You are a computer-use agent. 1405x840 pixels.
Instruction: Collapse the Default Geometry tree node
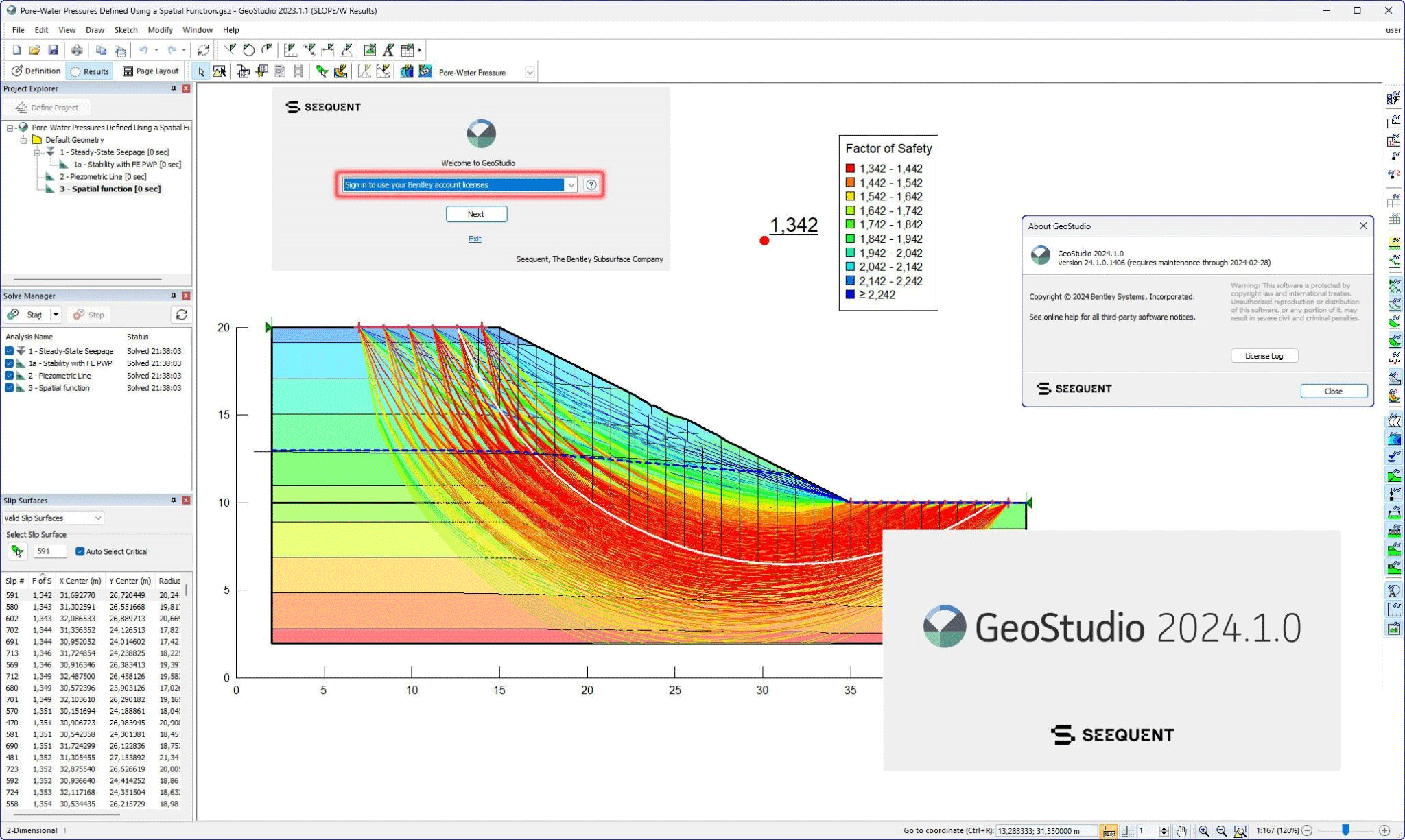[x=24, y=140]
